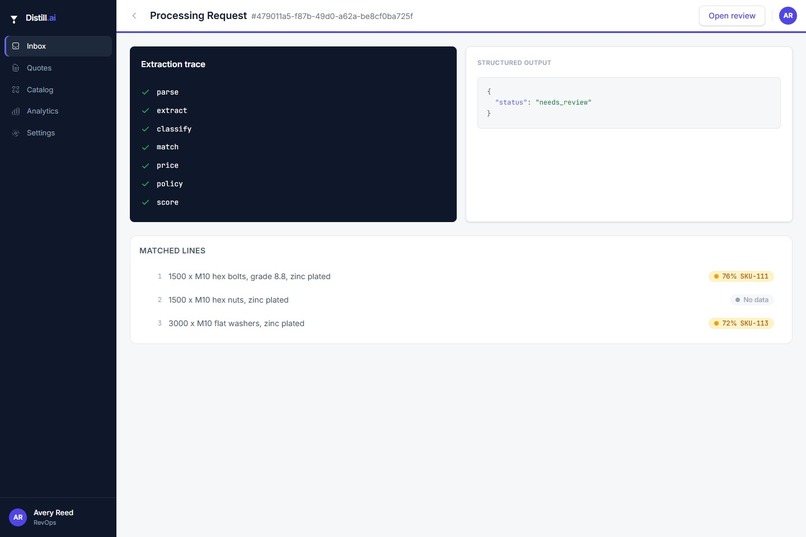Go back using the left chevron arrow
The image size is (806, 537).
134,16
